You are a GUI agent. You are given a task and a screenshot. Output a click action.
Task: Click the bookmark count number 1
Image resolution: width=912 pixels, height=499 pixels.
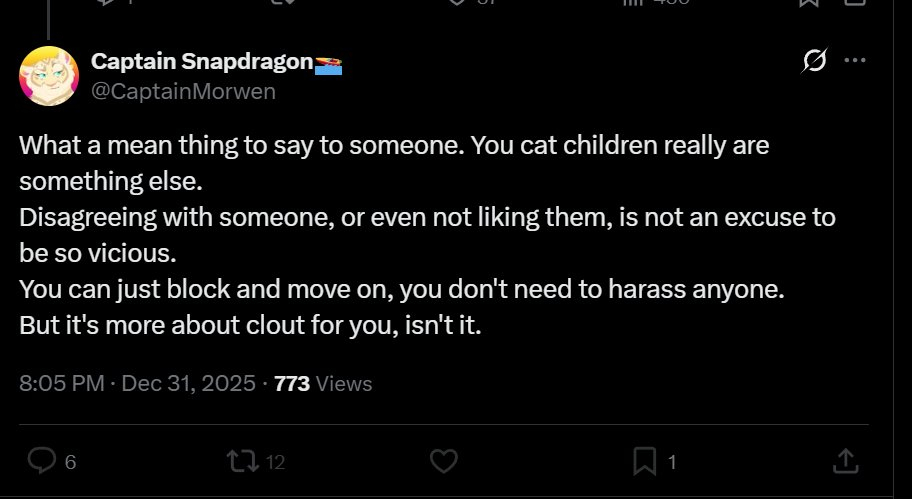672,462
